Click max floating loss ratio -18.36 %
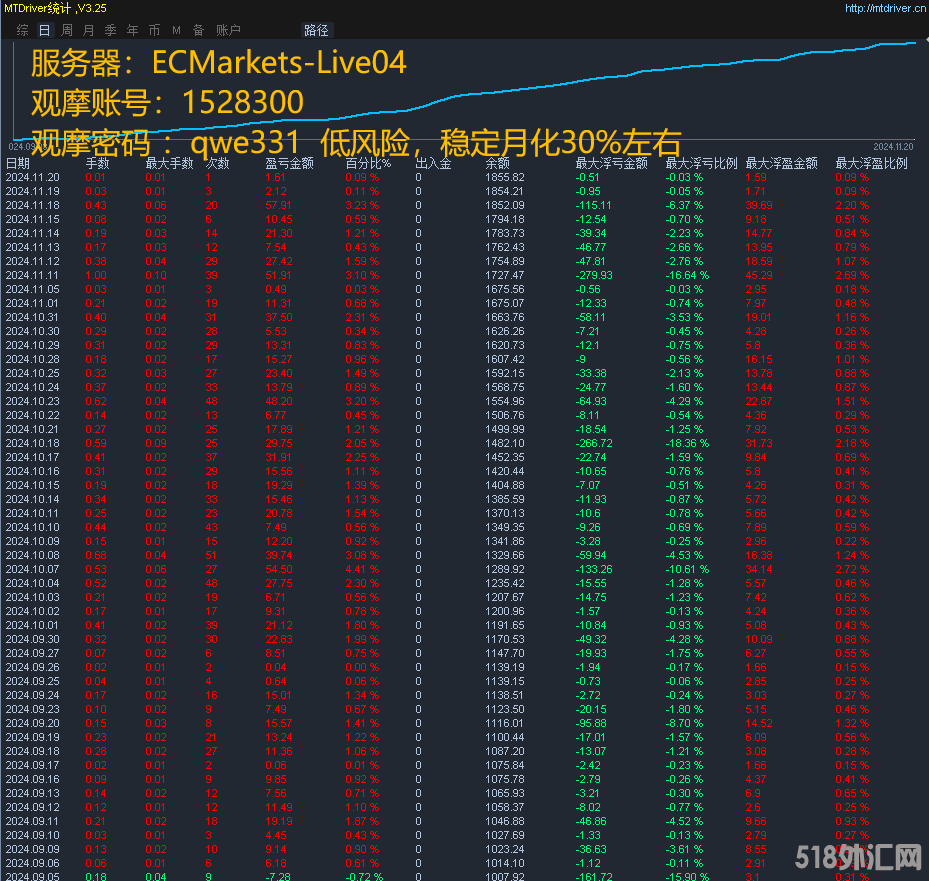This screenshot has height=881, width=929. tap(687, 443)
